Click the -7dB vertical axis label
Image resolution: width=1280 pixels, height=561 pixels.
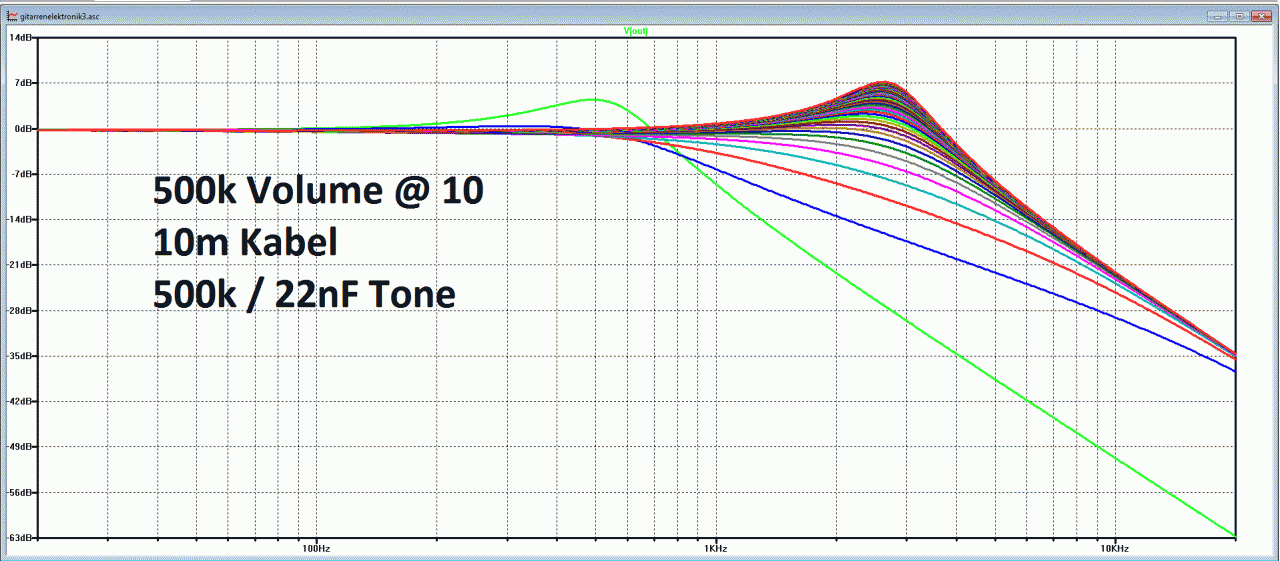click(x=21, y=174)
